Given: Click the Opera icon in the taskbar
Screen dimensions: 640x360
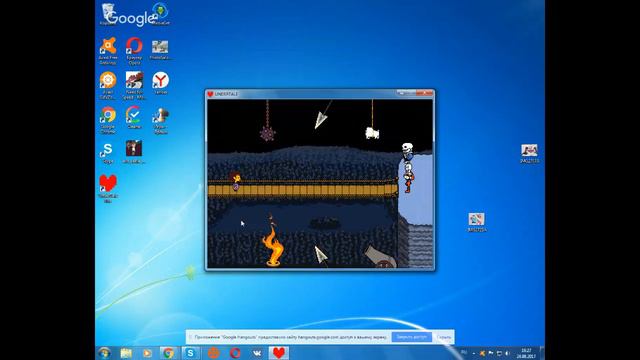Looking at the screenshot, I should [235, 353].
